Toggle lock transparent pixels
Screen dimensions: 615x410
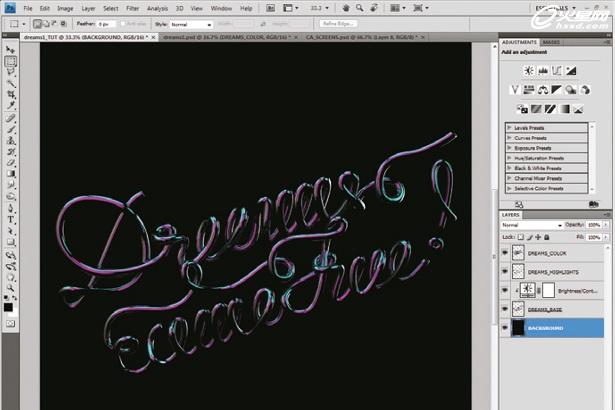pos(521,237)
